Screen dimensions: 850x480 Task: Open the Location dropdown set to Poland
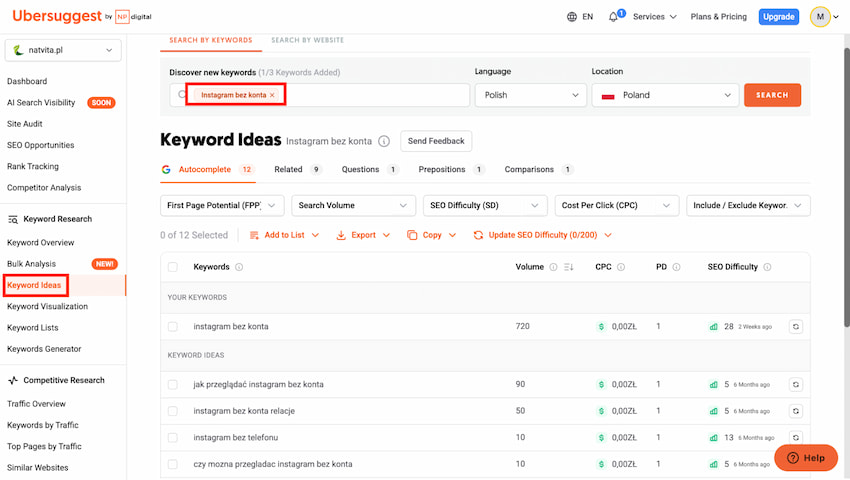coord(665,95)
